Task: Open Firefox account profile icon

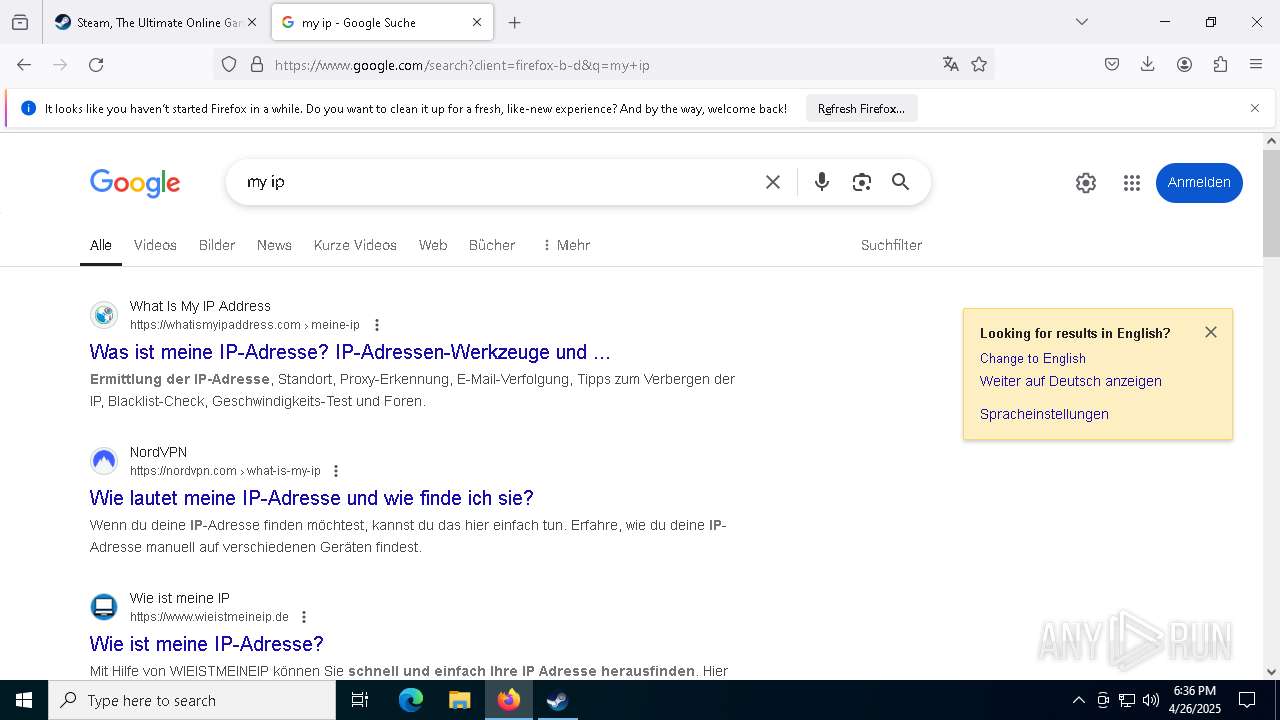Action: (1184, 65)
